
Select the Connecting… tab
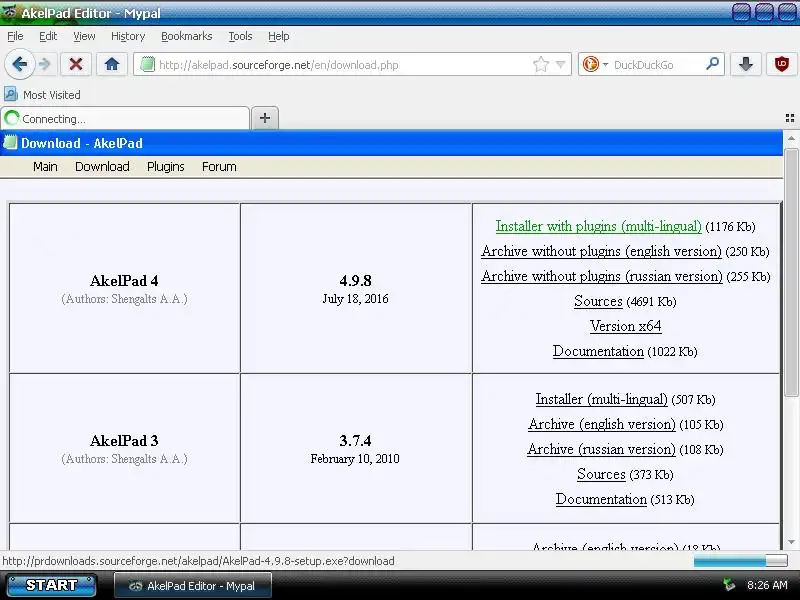click(x=126, y=118)
